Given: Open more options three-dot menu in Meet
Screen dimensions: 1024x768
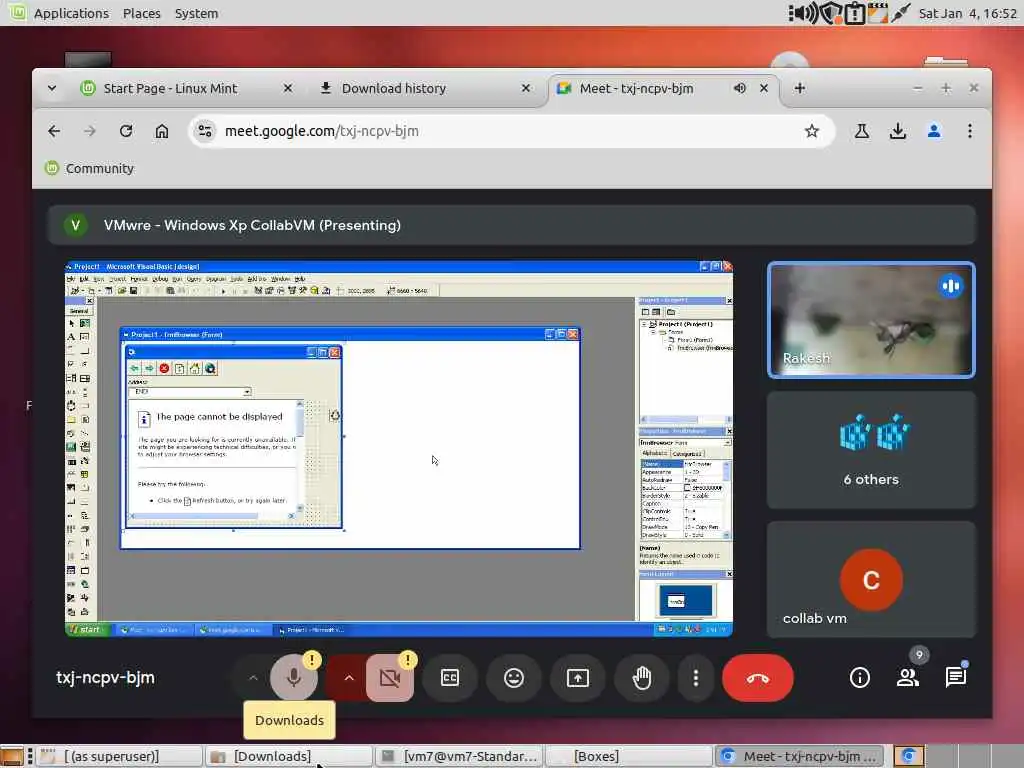Looking at the screenshot, I should click(696, 678).
